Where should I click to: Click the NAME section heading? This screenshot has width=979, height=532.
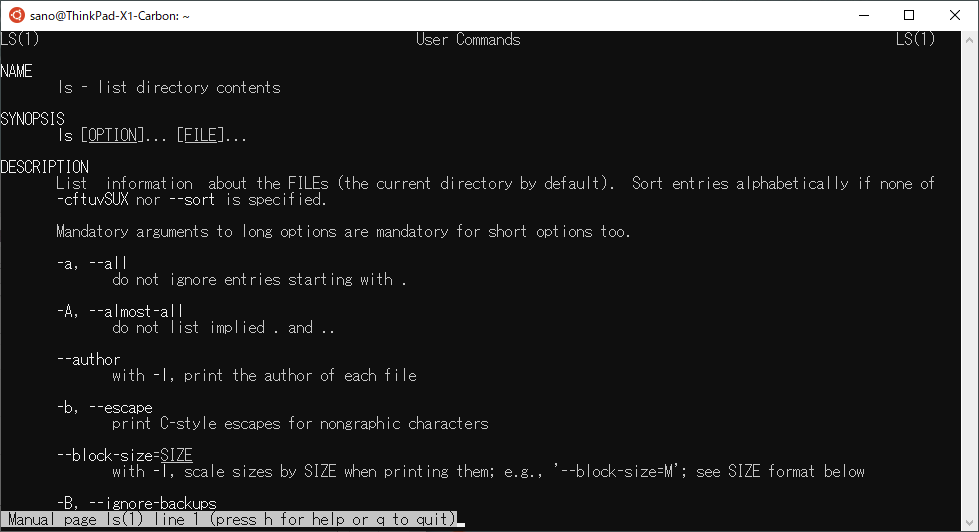click(x=16, y=71)
